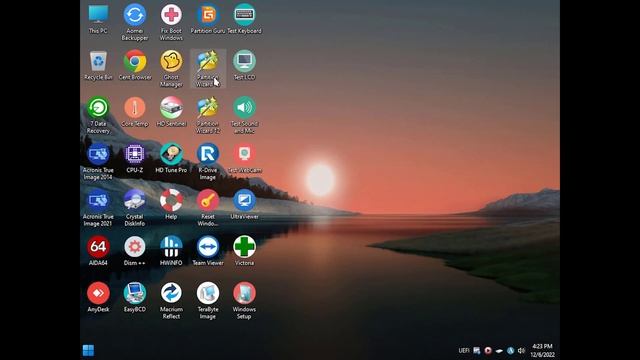
Task: Launch Core Temp icon
Action: tap(135, 112)
